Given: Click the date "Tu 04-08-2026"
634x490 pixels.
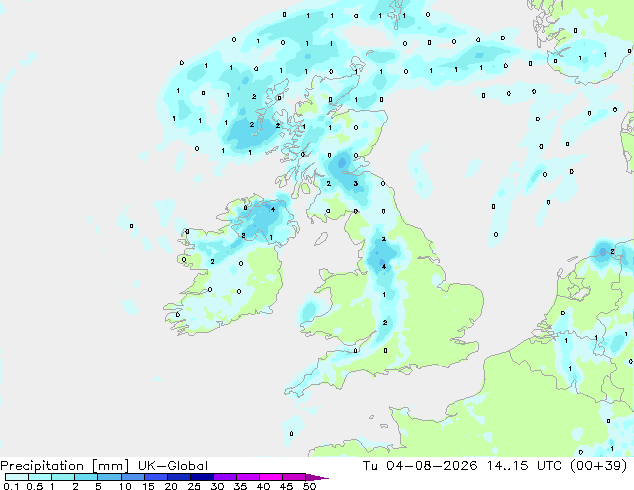Looking at the screenshot, I should pos(420,466).
